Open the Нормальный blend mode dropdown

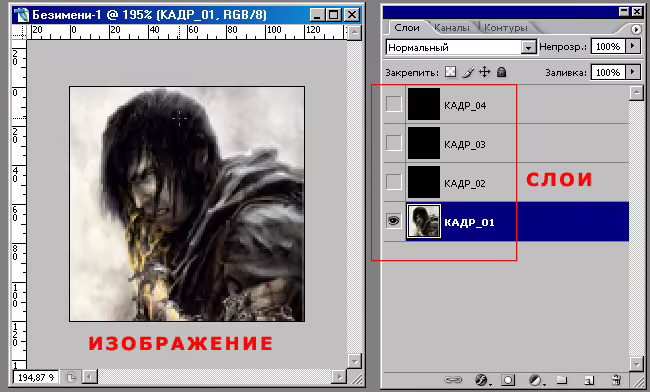point(528,48)
